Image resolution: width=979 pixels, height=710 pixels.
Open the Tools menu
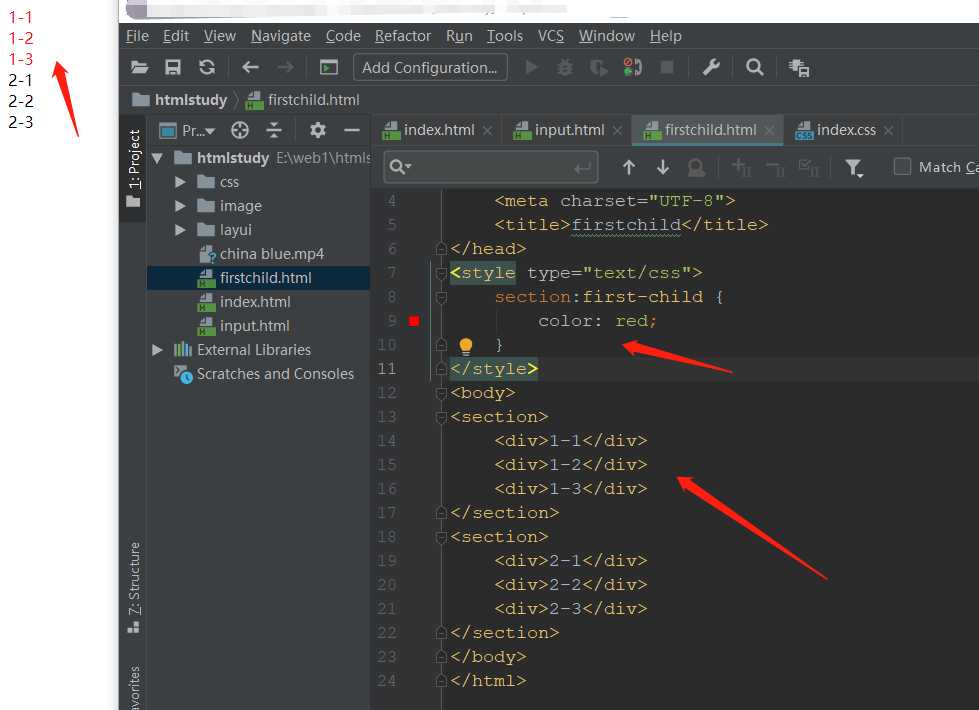tap(505, 36)
